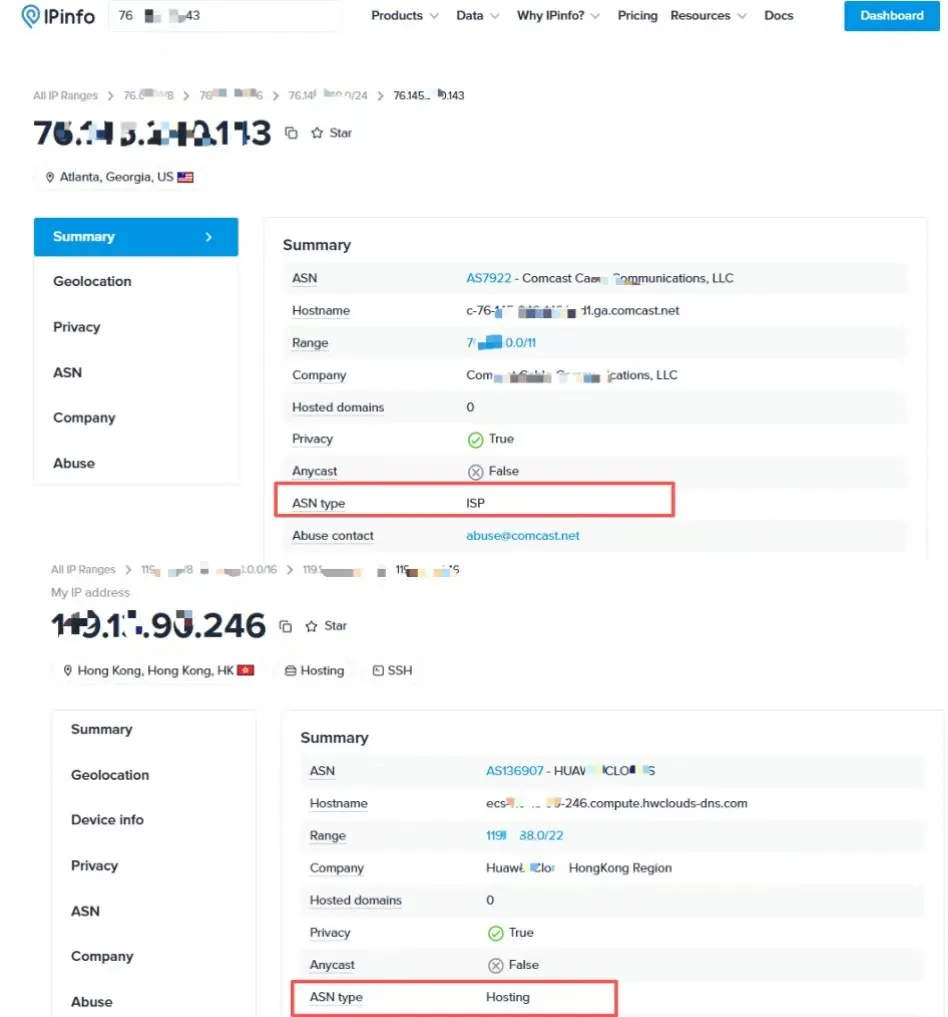Copy the Atlanta IP address using copy icon

click(x=290, y=132)
